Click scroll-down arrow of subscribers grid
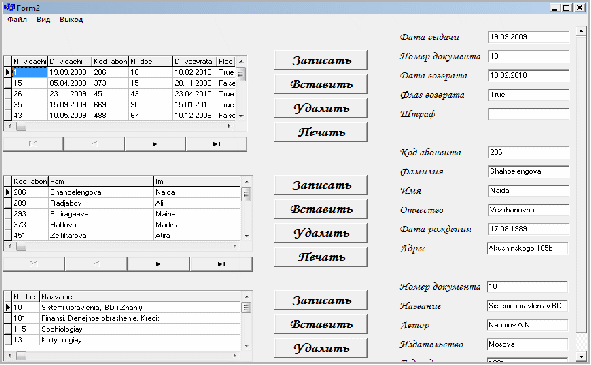This screenshot has width=591, height=365. click(x=247, y=236)
